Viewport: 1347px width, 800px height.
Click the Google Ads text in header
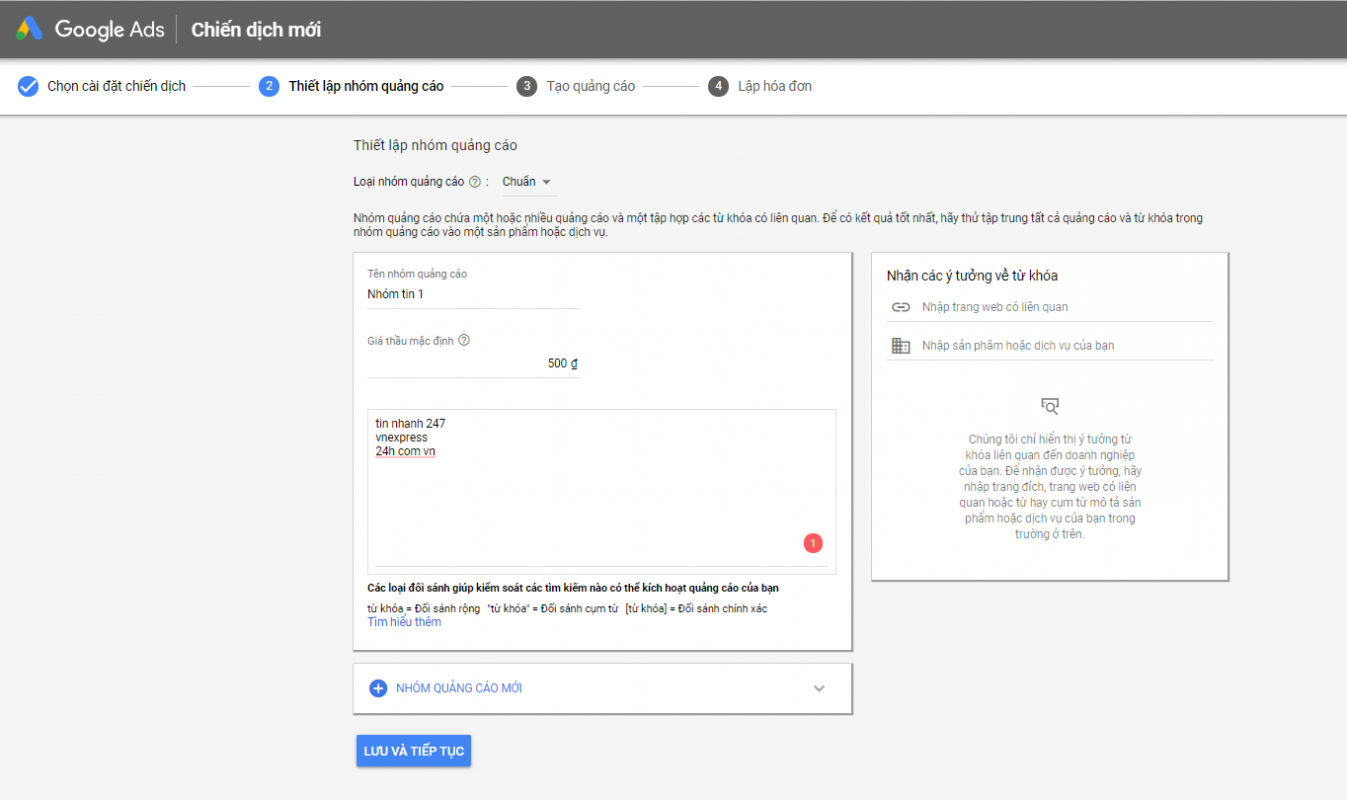pyautogui.click(x=110, y=29)
